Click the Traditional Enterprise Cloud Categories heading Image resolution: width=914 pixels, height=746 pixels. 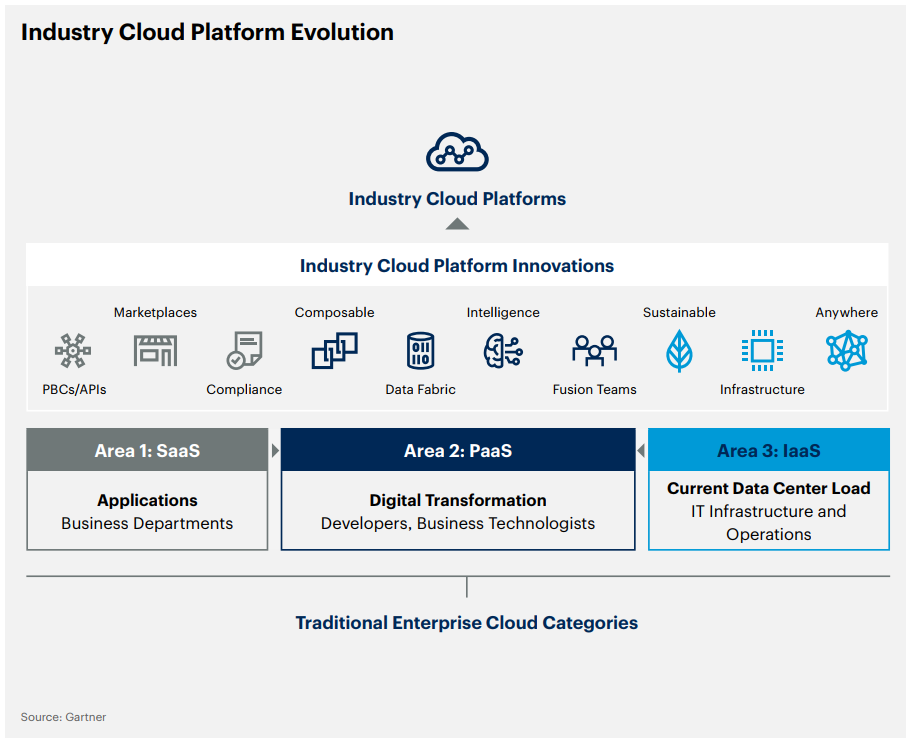[467, 623]
